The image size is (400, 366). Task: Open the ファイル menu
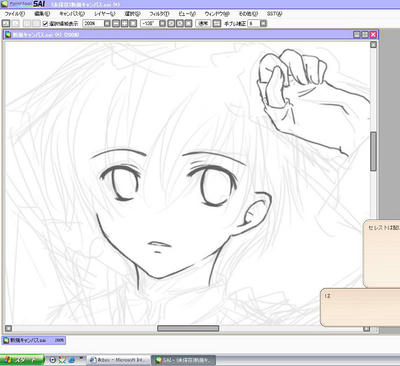pos(14,14)
